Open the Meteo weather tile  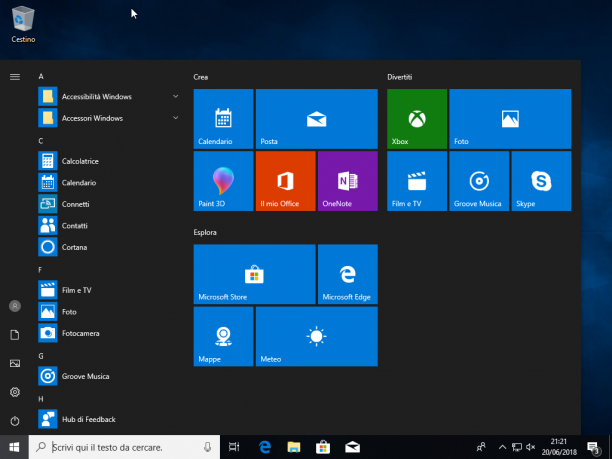click(x=317, y=336)
